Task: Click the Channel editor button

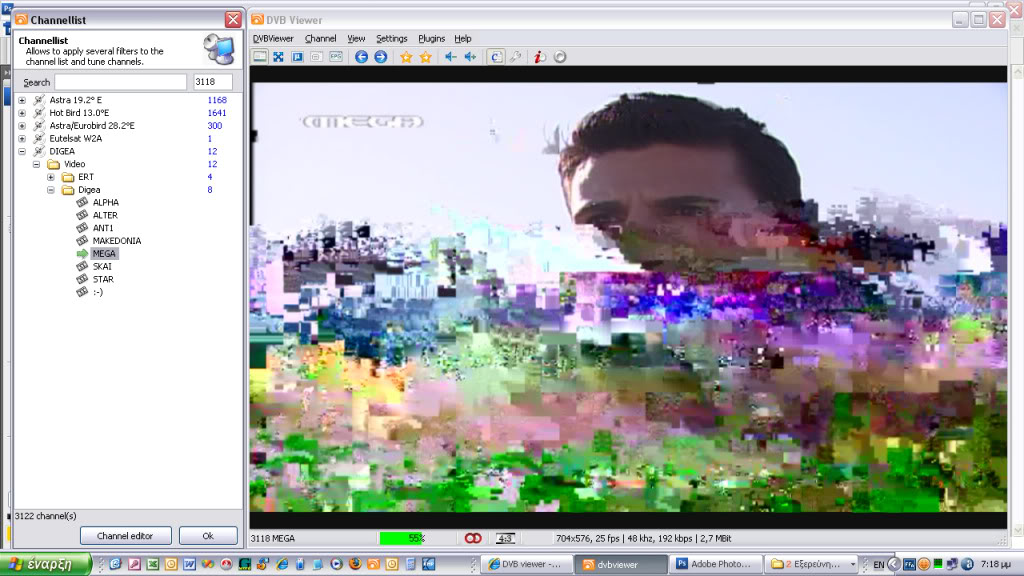Action: point(125,536)
